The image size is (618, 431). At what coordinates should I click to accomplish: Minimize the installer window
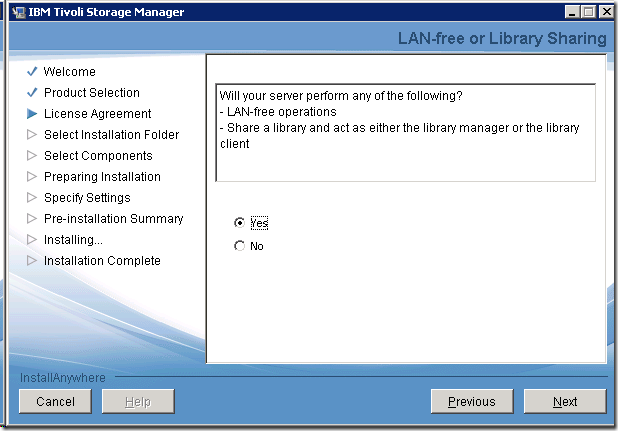point(572,12)
